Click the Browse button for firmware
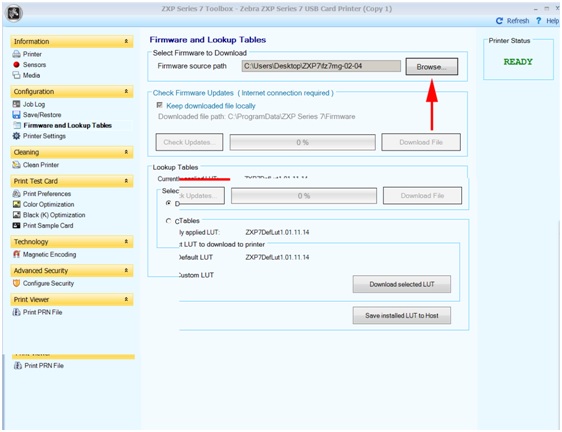The width and height of the screenshot is (562, 432). pos(432,67)
